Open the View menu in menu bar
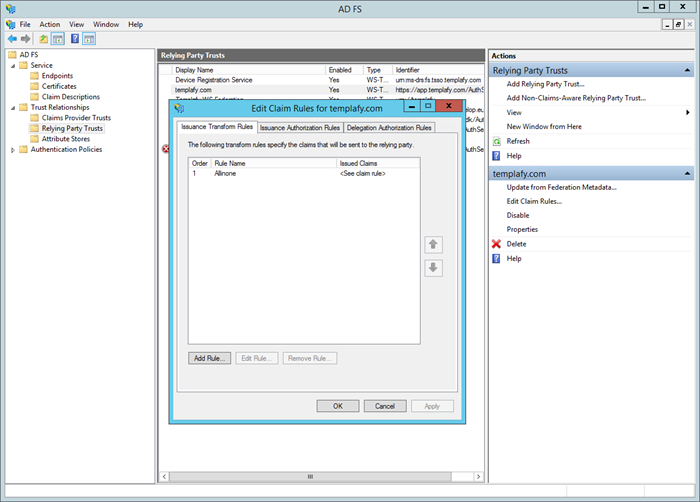 coord(76,24)
